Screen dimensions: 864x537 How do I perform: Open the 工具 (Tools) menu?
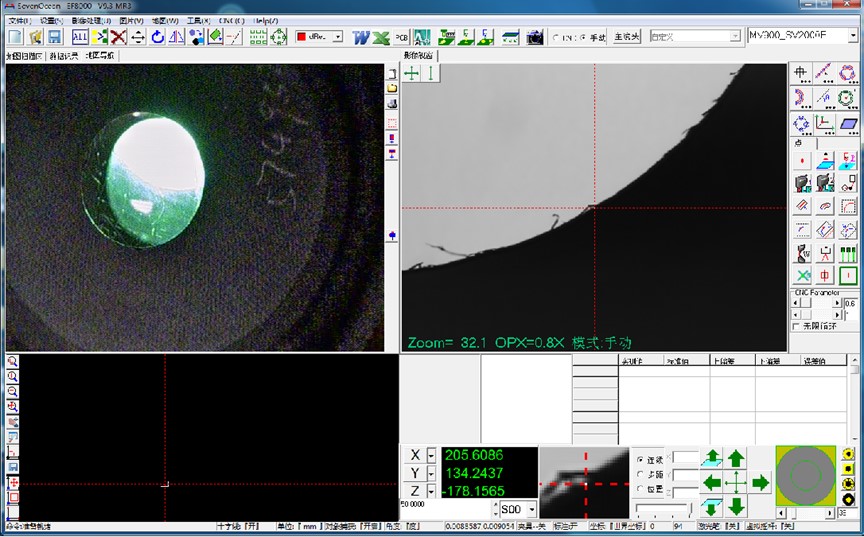pyautogui.click(x=197, y=20)
